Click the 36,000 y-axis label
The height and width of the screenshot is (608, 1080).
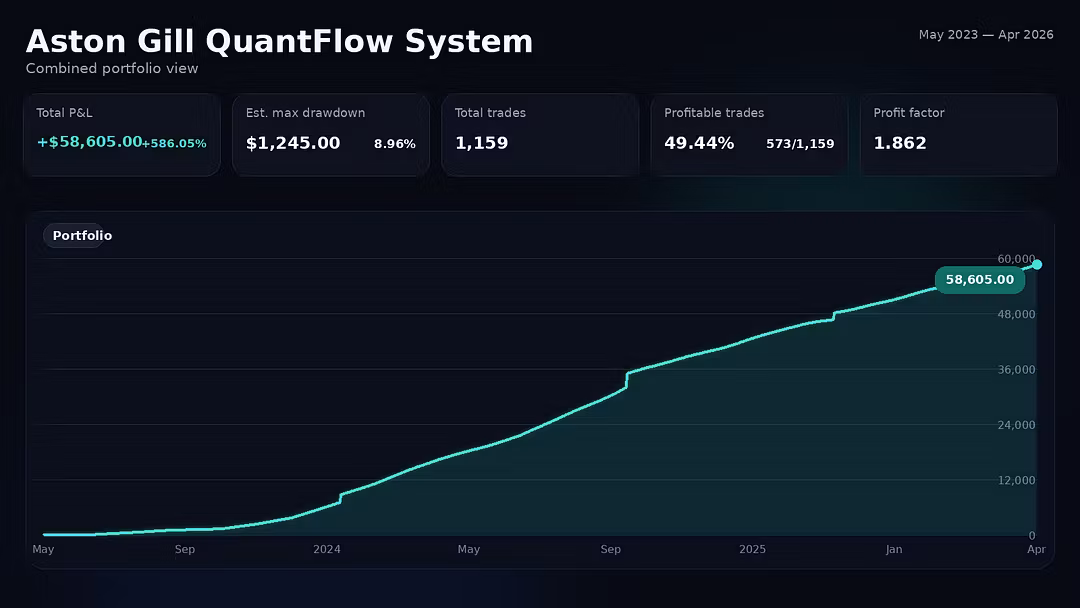[x=1016, y=370]
